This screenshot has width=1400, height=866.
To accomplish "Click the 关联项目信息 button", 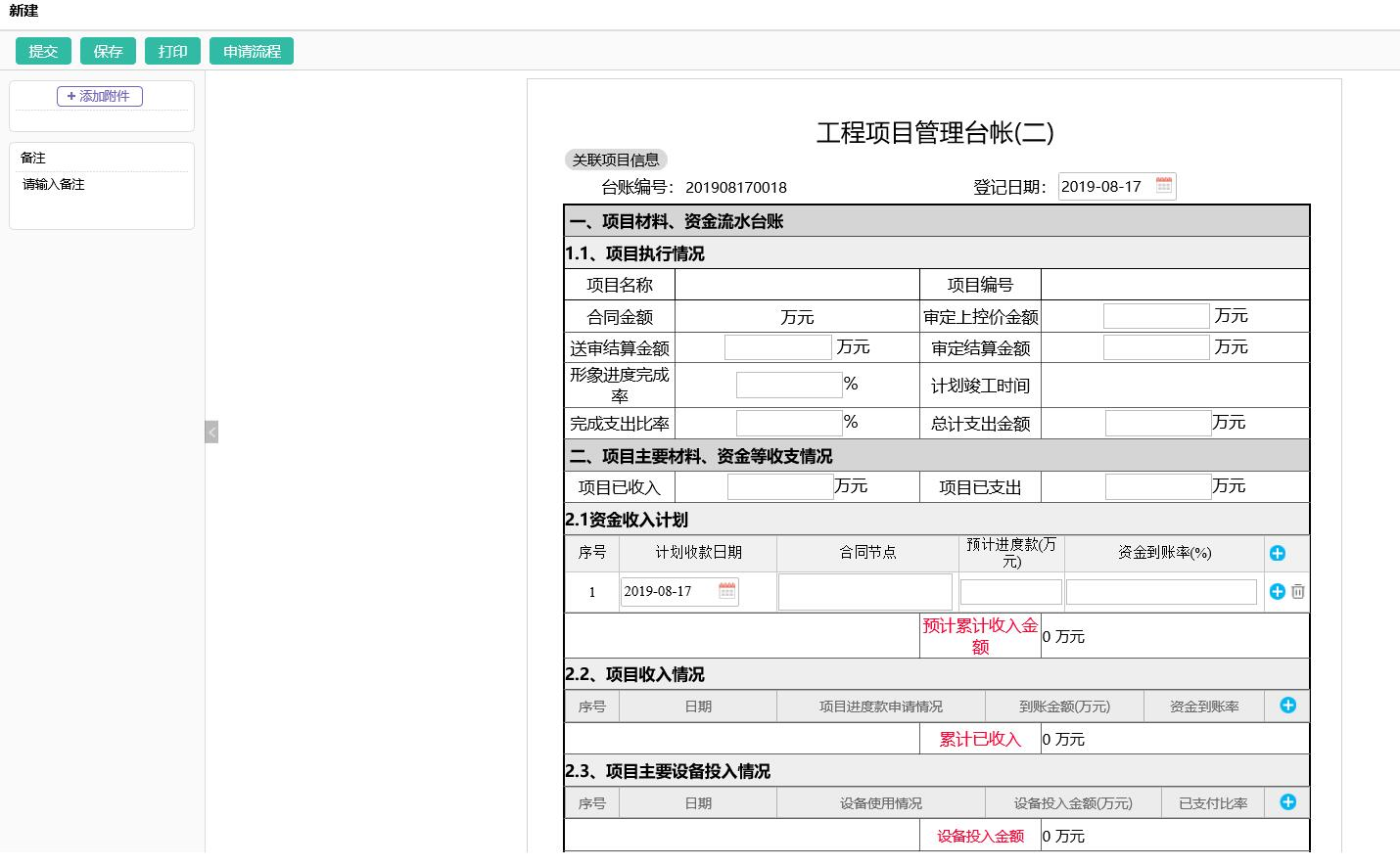I will tap(616, 160).
